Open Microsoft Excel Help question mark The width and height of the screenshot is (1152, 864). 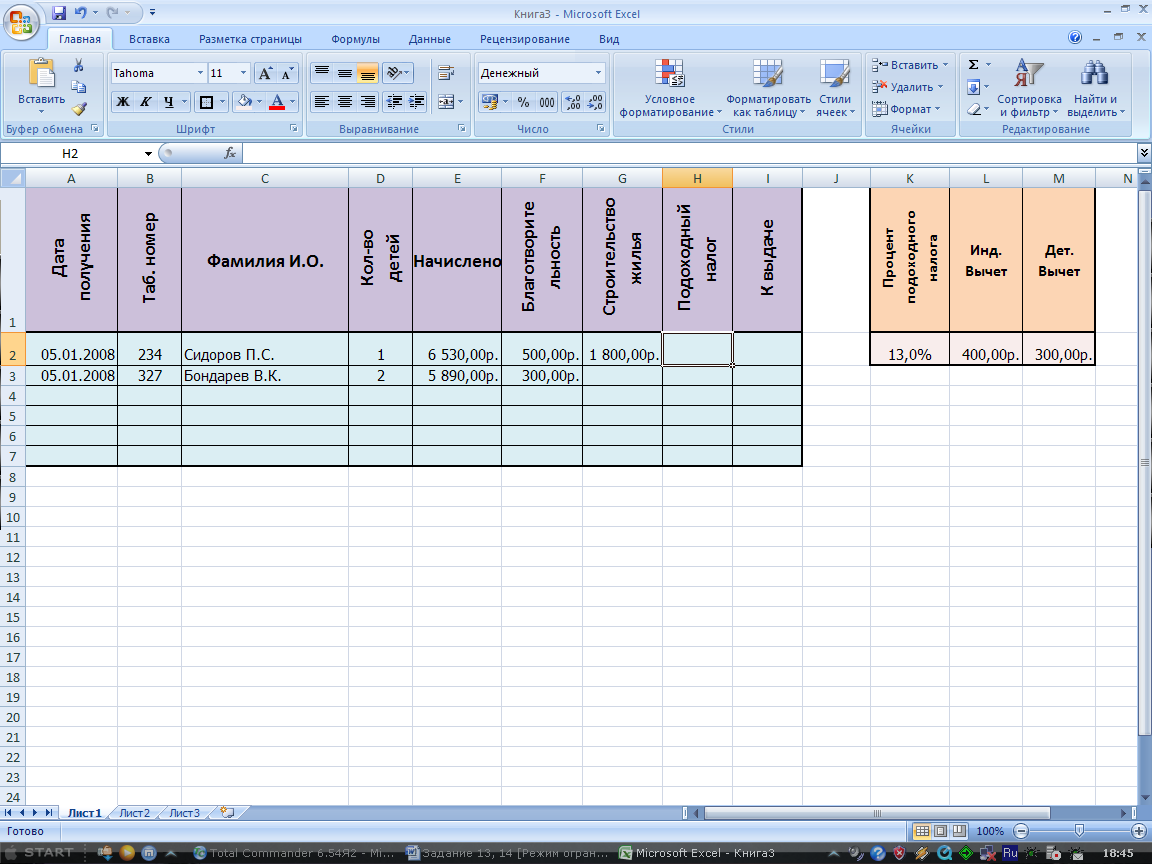pos(1075,37)
